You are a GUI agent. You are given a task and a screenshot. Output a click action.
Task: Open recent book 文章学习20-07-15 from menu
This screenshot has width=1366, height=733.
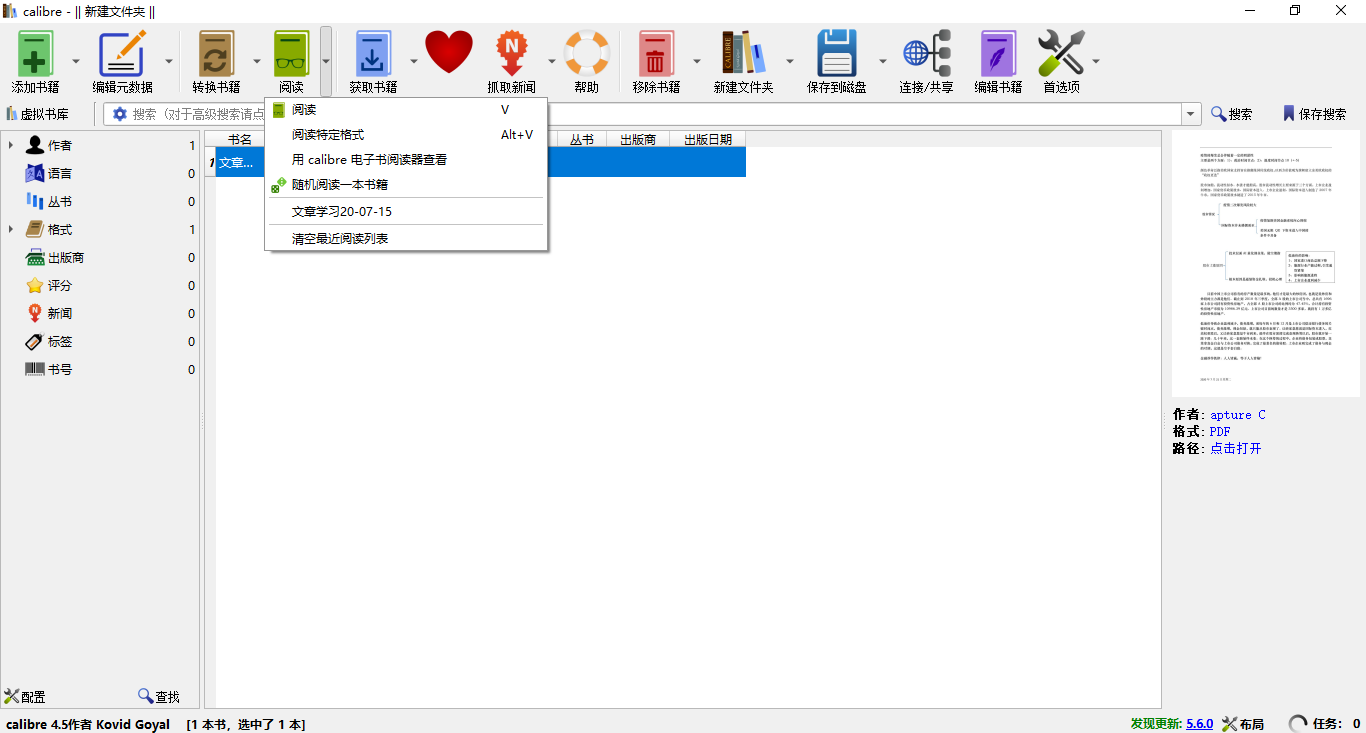click(406, 212)
